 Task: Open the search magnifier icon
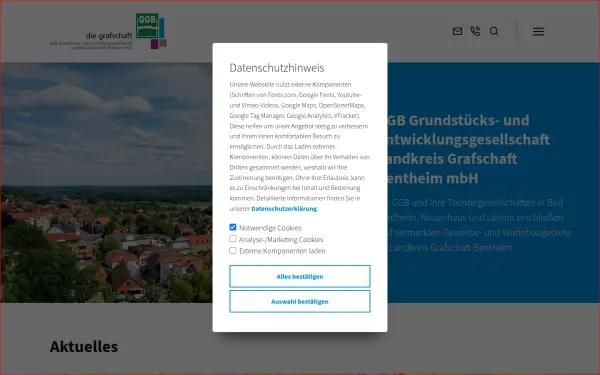[494, 31]
